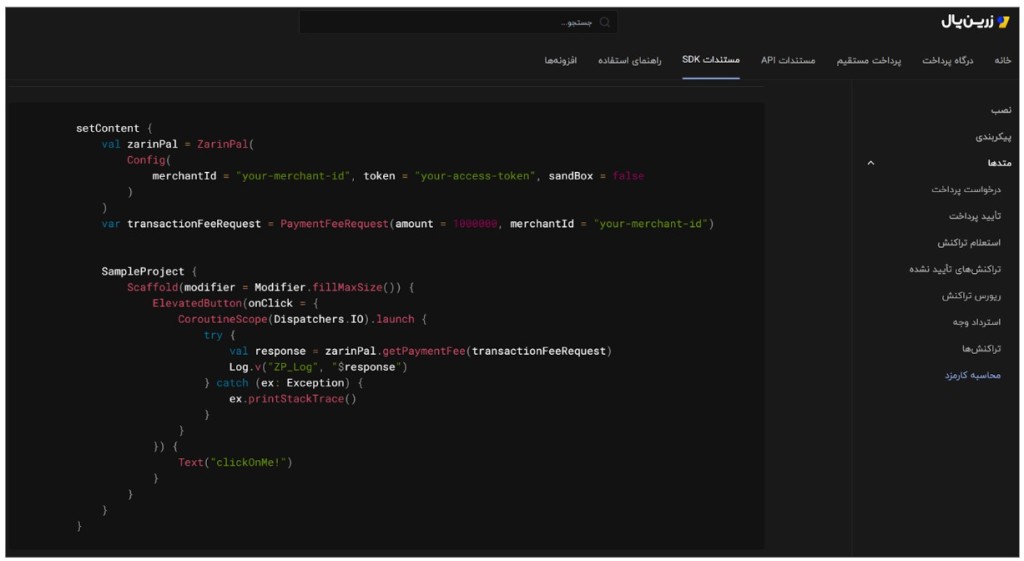Open درخواست پرداخت method page

[x=966, y=189]
